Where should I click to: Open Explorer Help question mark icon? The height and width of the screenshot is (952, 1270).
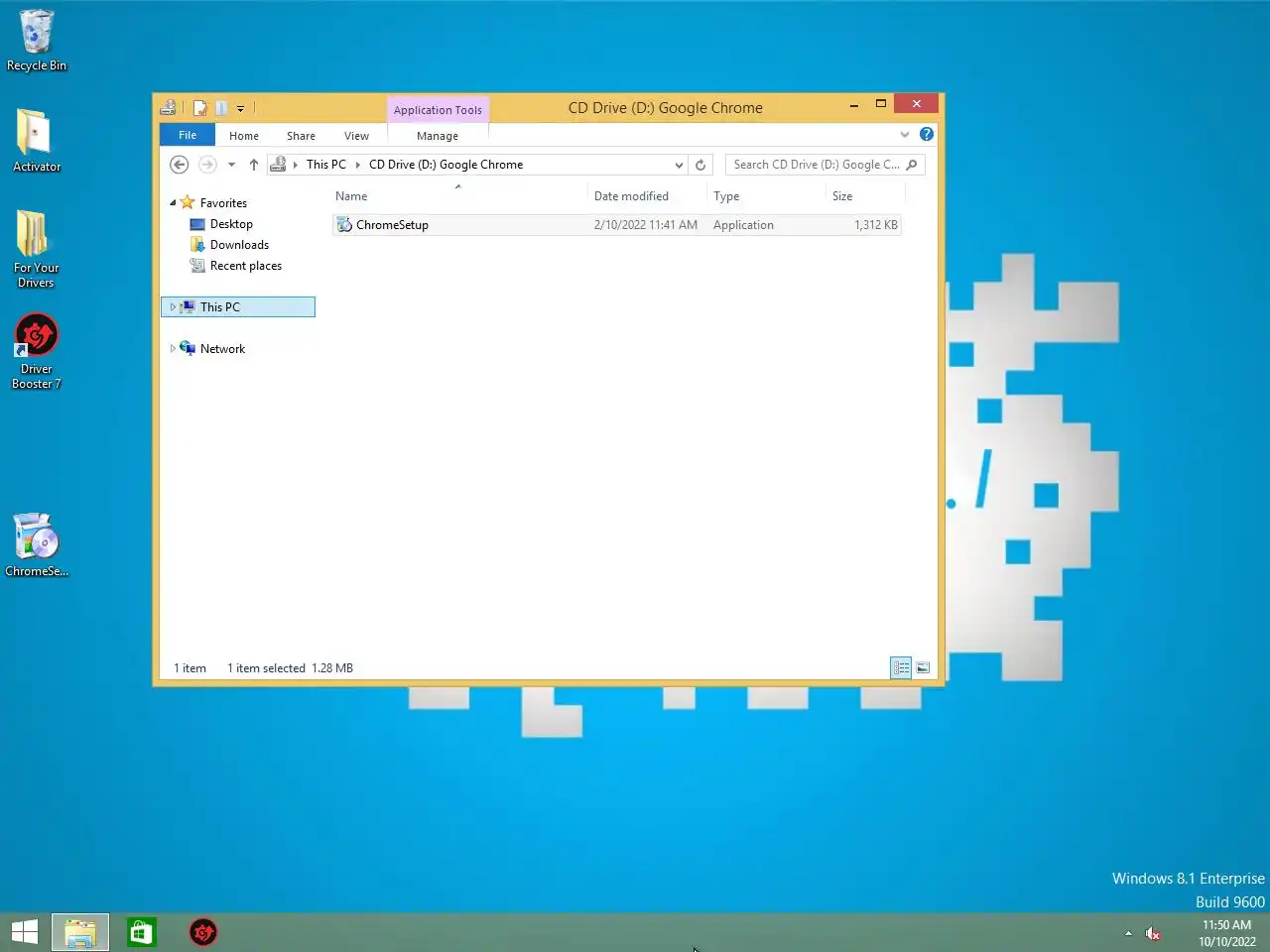point(927,134)
